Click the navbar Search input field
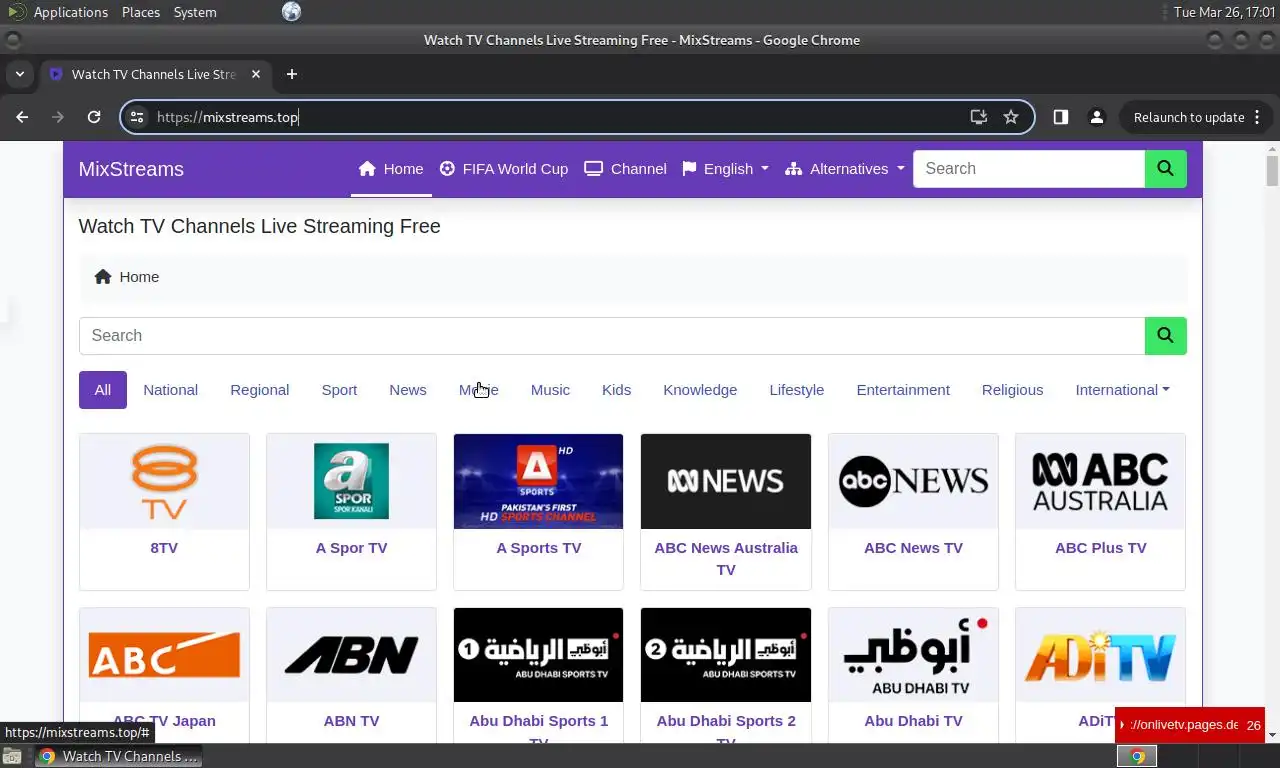This screenshot has width=1280, height=768. tap(1029, 169)
